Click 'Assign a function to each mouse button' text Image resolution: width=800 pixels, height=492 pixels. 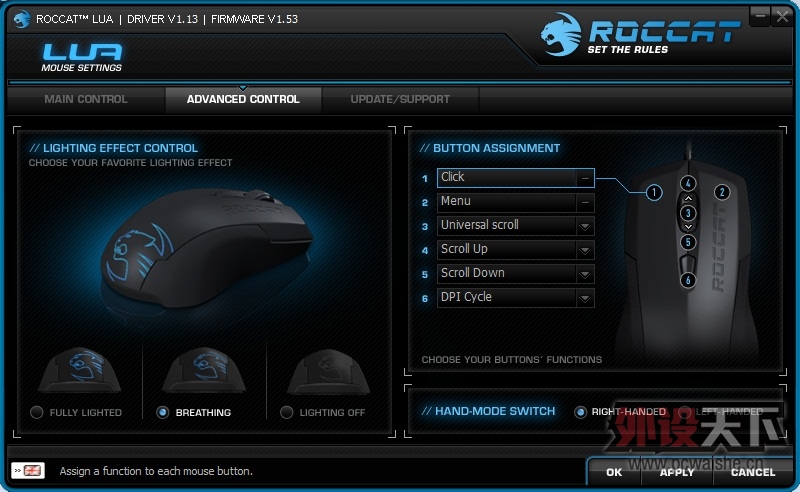pyautogui.click(x=156, y=471)
